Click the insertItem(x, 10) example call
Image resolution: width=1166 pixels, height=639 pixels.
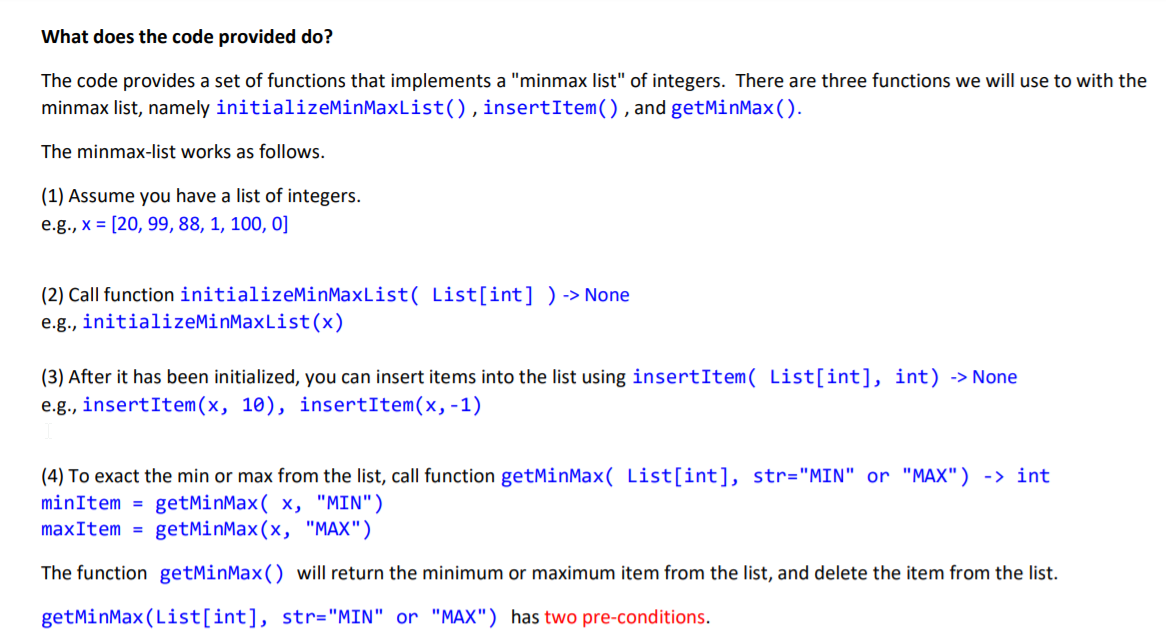coord(183,404)
